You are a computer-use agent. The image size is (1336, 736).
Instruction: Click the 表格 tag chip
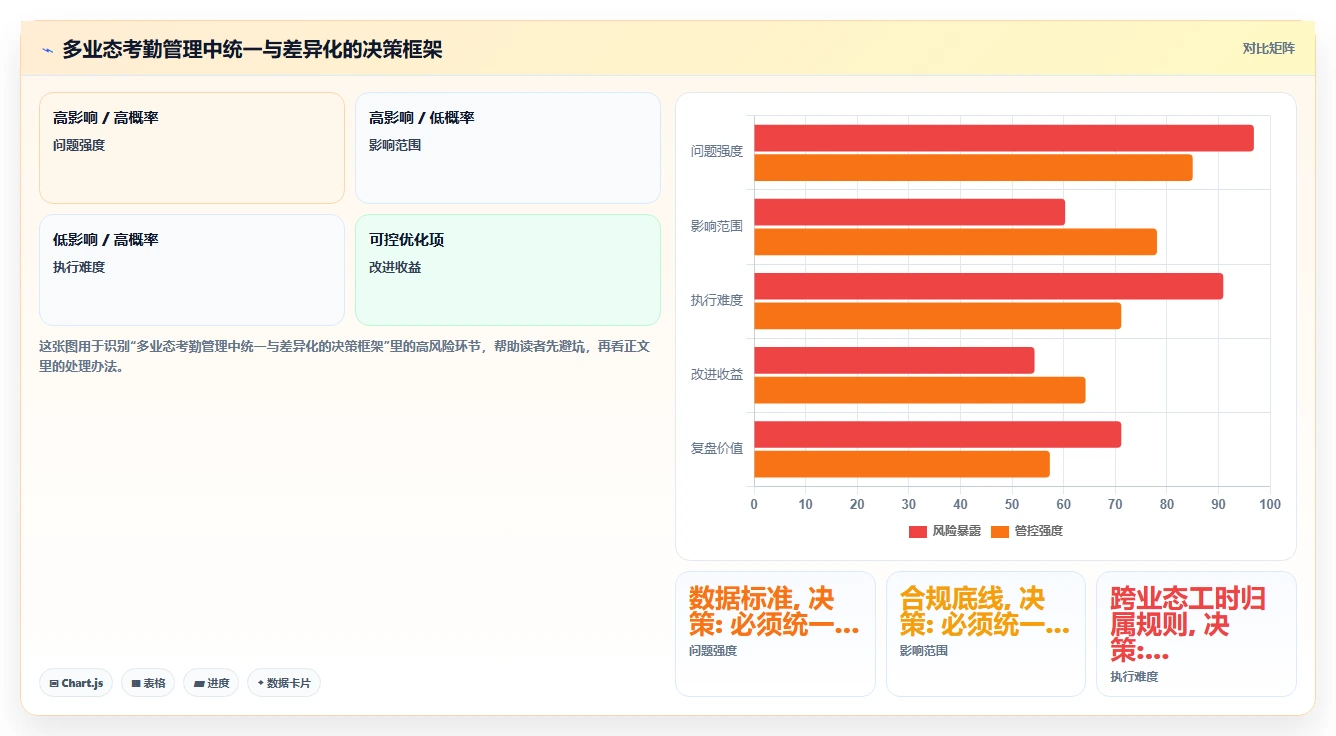(x=148, y=683)
